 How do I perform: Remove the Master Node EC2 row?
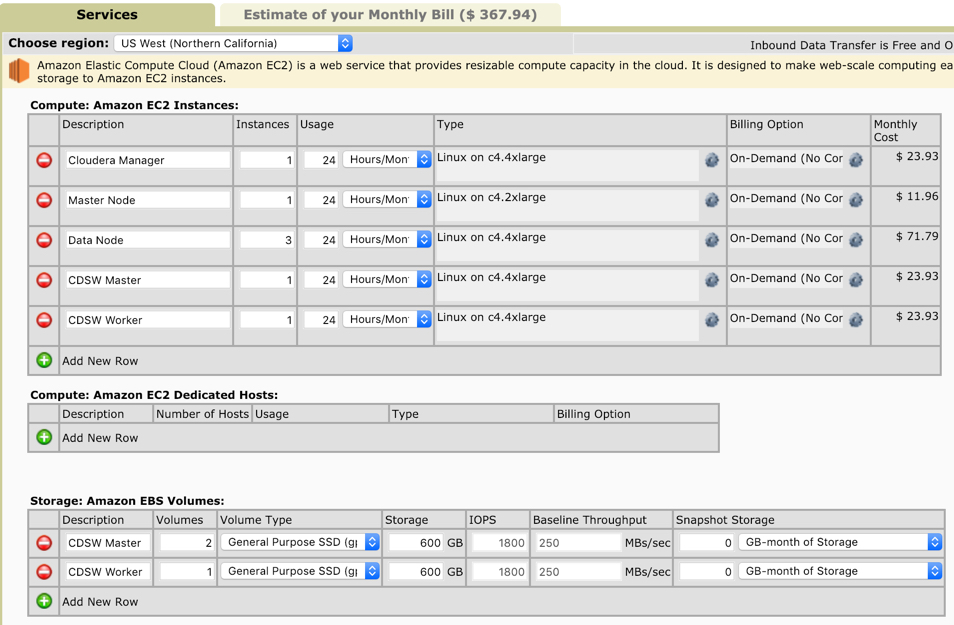pyautogui.click(x=44, y=200)
